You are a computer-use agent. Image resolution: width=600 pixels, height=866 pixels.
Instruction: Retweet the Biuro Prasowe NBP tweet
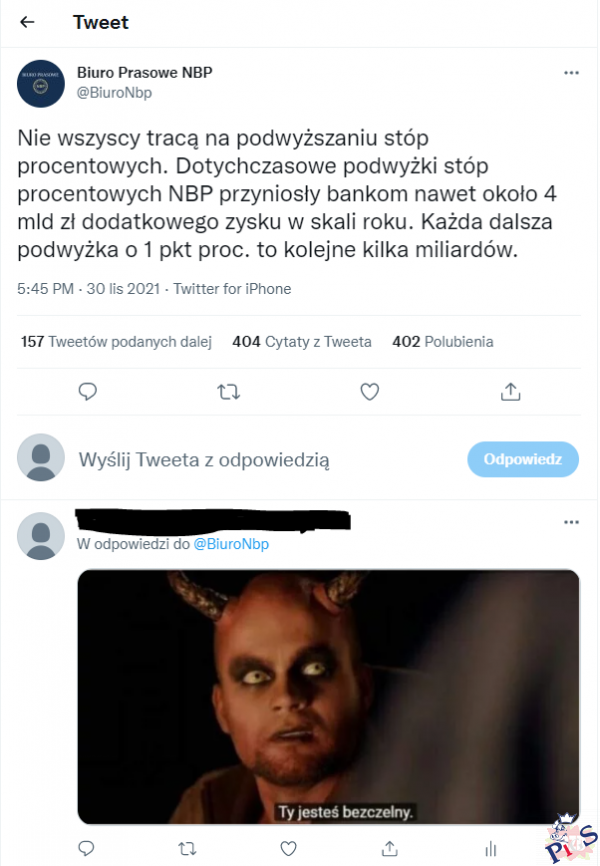pyautogui.click(x=228, y=392)
